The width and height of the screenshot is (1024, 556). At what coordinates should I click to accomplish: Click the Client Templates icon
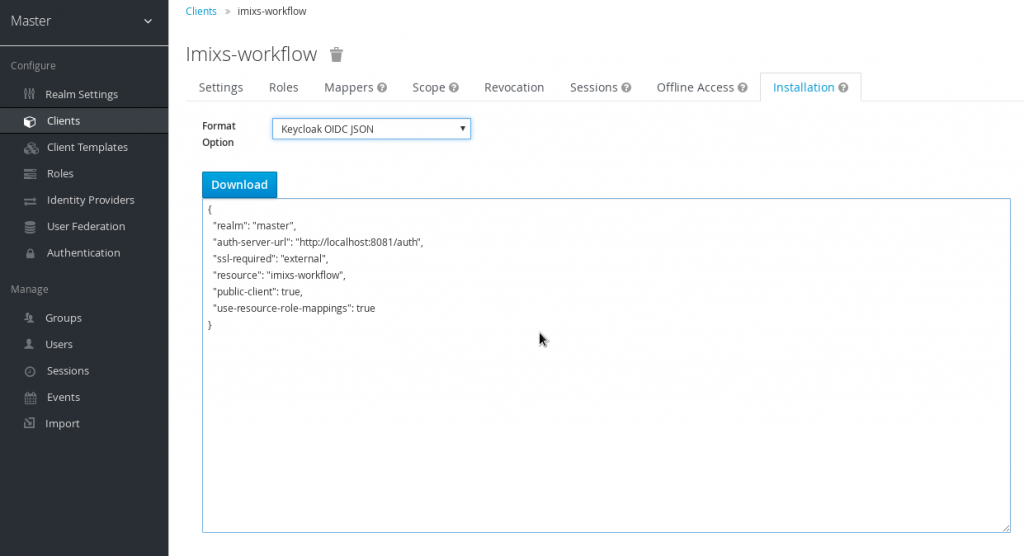point(30,147)
